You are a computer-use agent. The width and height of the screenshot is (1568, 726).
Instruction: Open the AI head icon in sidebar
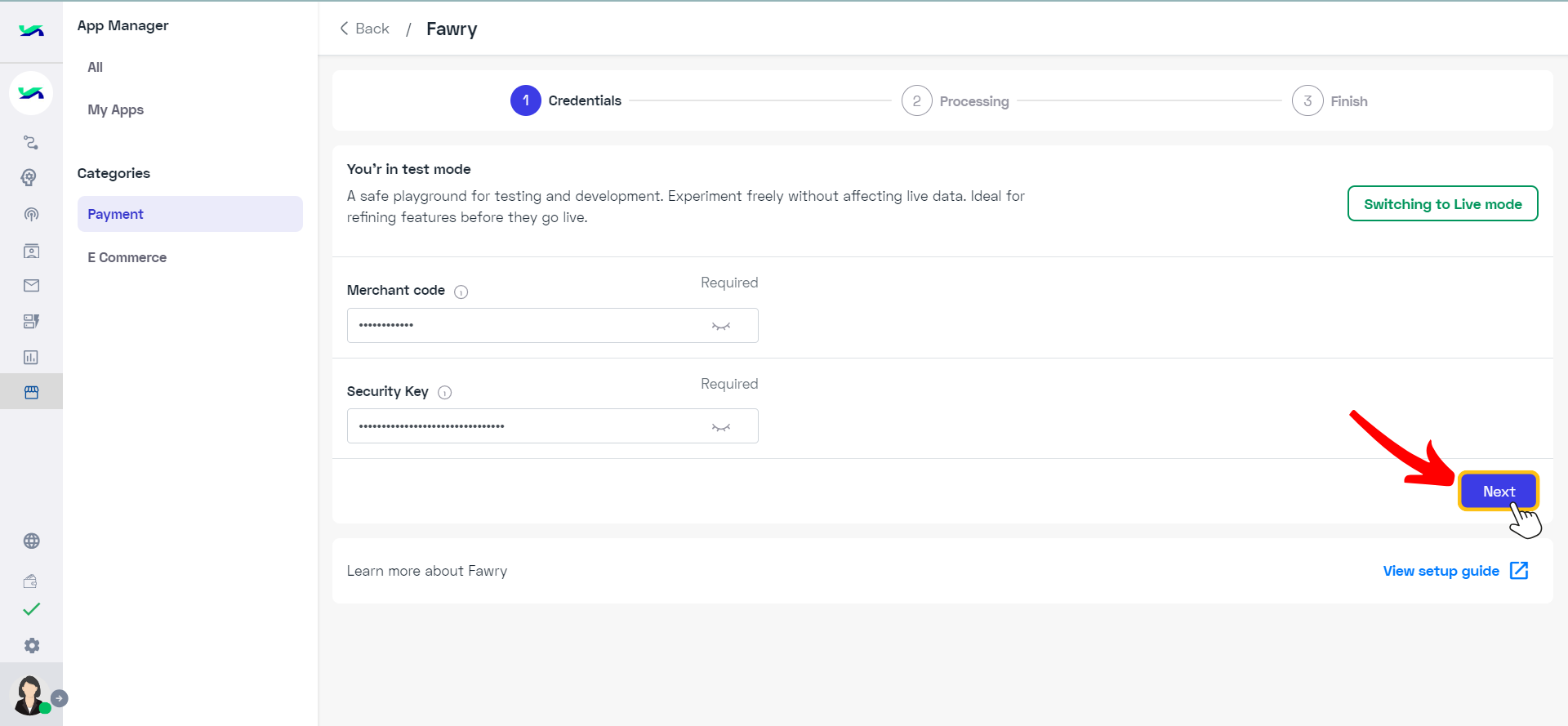tap(31, 178)
